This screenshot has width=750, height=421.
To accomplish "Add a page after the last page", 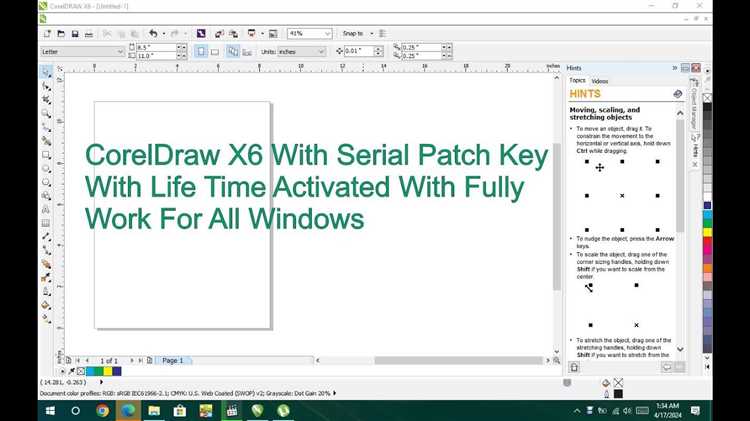I will click(150, 360).
